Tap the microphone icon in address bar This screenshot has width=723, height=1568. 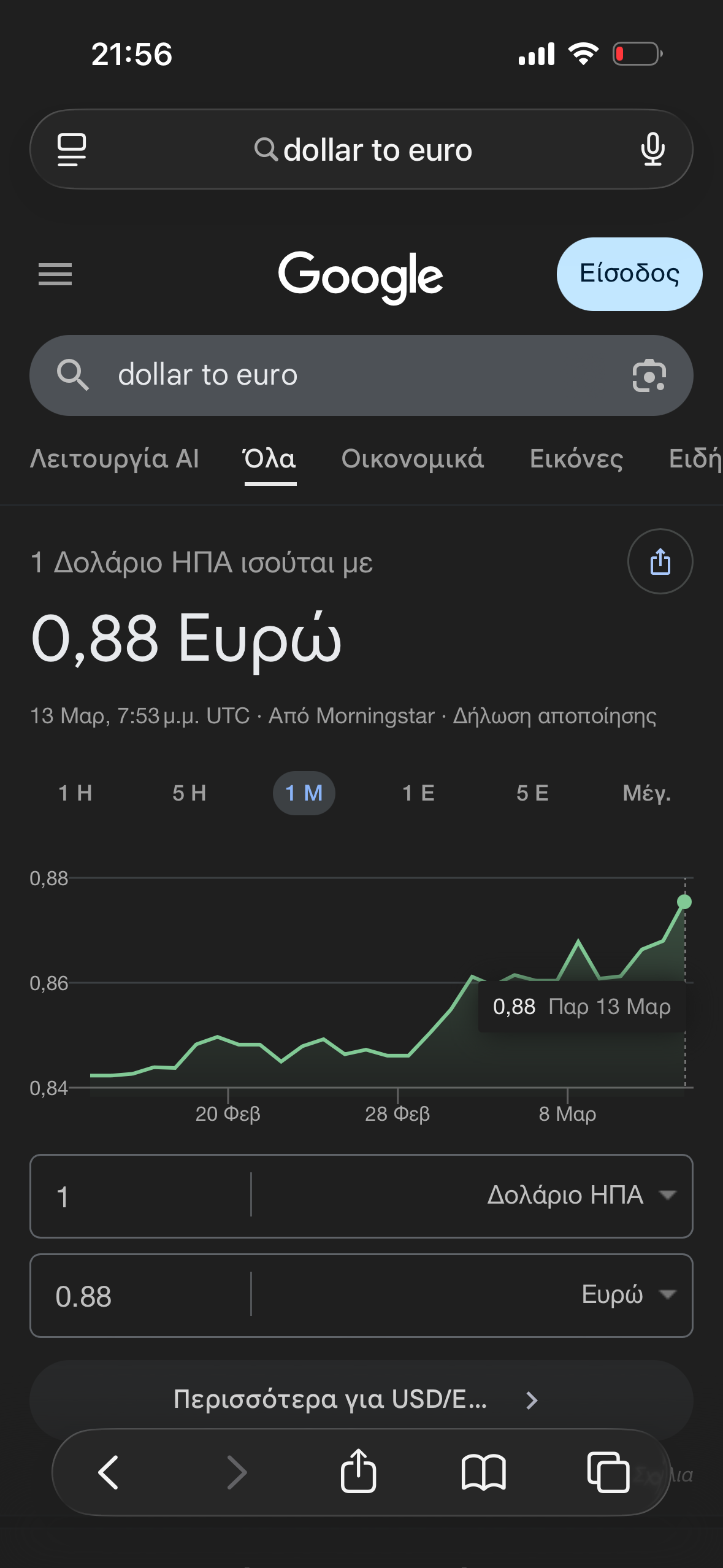(x=652, y=150)
